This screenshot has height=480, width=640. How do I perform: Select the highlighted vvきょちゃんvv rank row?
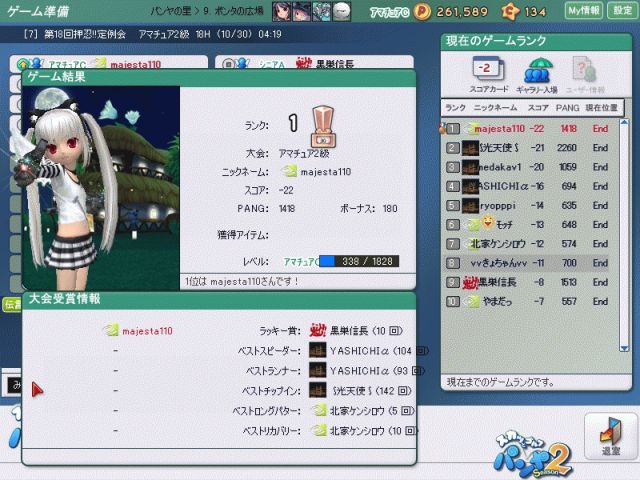534,262
